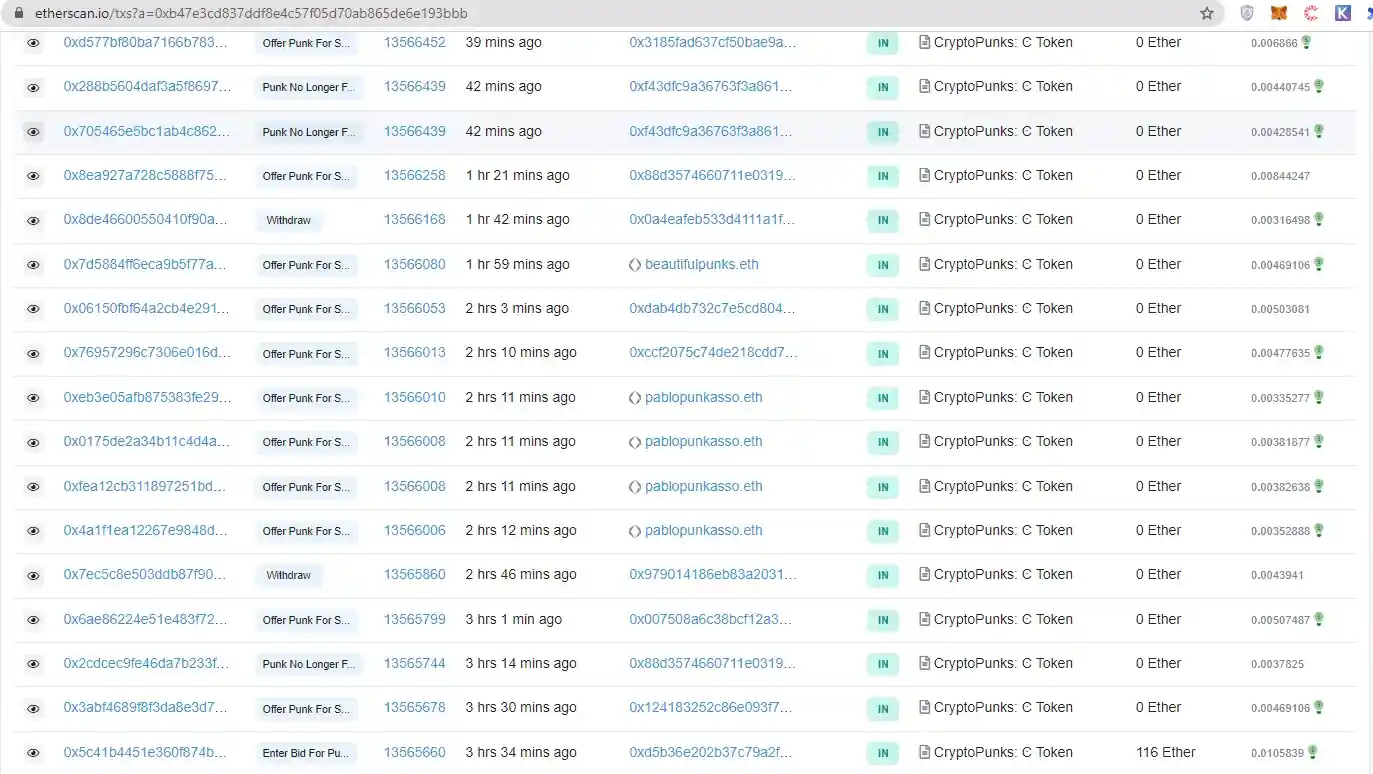Open block 13566258
Viewport: 1373px width, 774px height.
coord(414,175)
